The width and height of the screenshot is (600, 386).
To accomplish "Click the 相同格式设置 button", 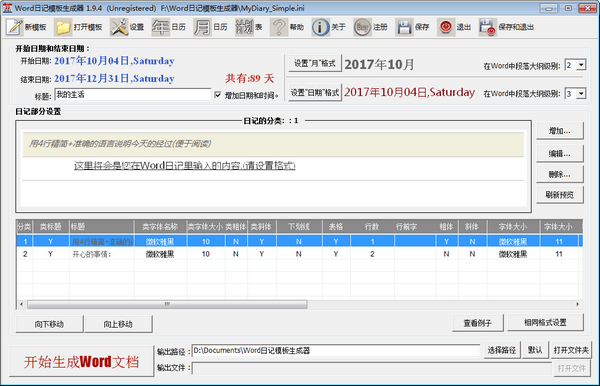I will point(545,322).
